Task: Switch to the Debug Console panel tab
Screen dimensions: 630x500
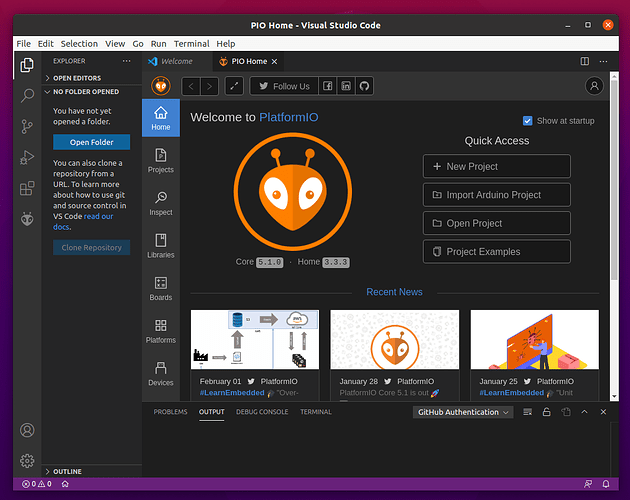Action: coord(261,412)
